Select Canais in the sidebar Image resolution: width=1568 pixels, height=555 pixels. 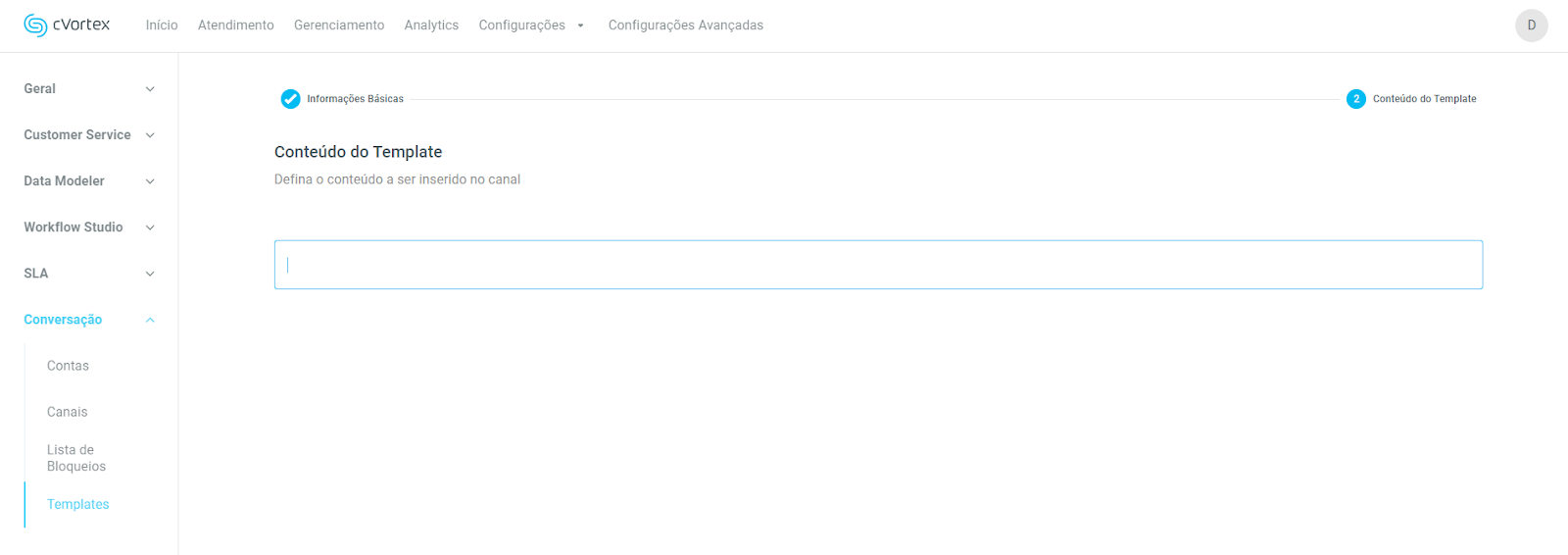(67, 412)
